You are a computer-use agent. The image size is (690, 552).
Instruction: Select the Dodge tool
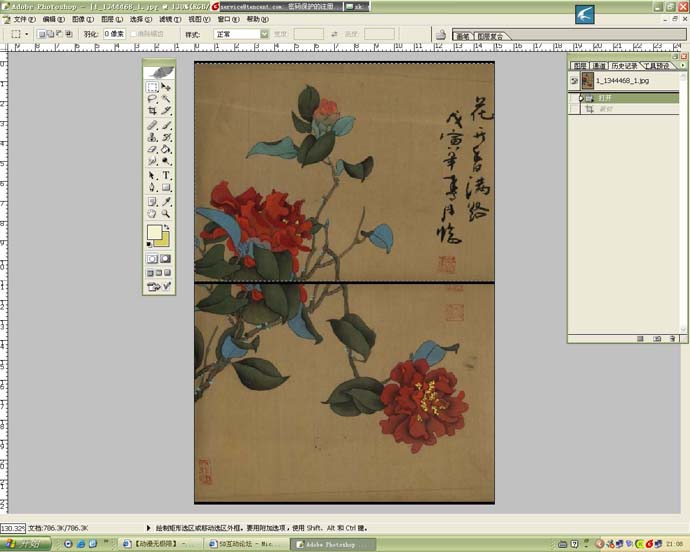tap(166, 161)
